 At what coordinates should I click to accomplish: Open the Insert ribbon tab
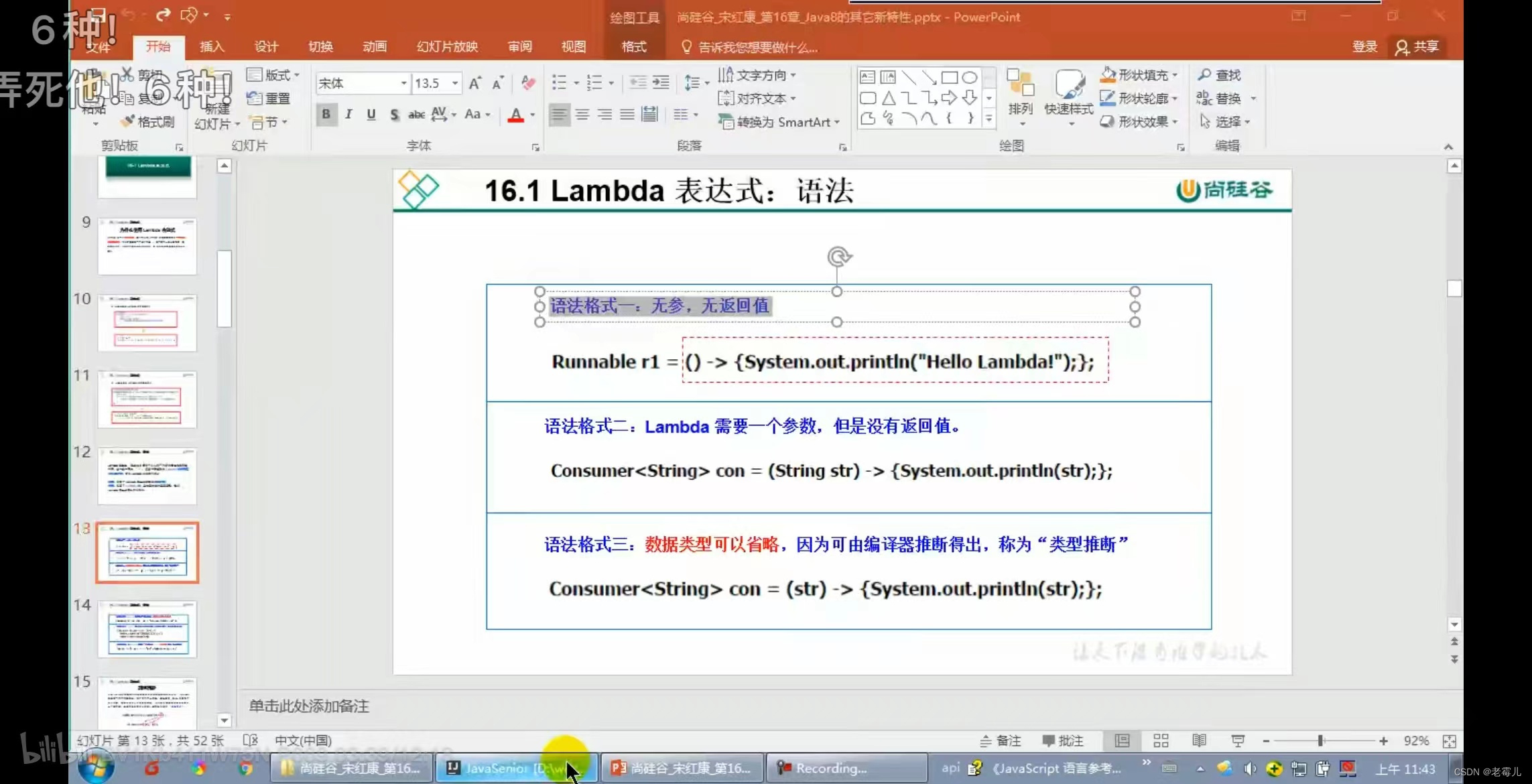[x=212, y=46]
